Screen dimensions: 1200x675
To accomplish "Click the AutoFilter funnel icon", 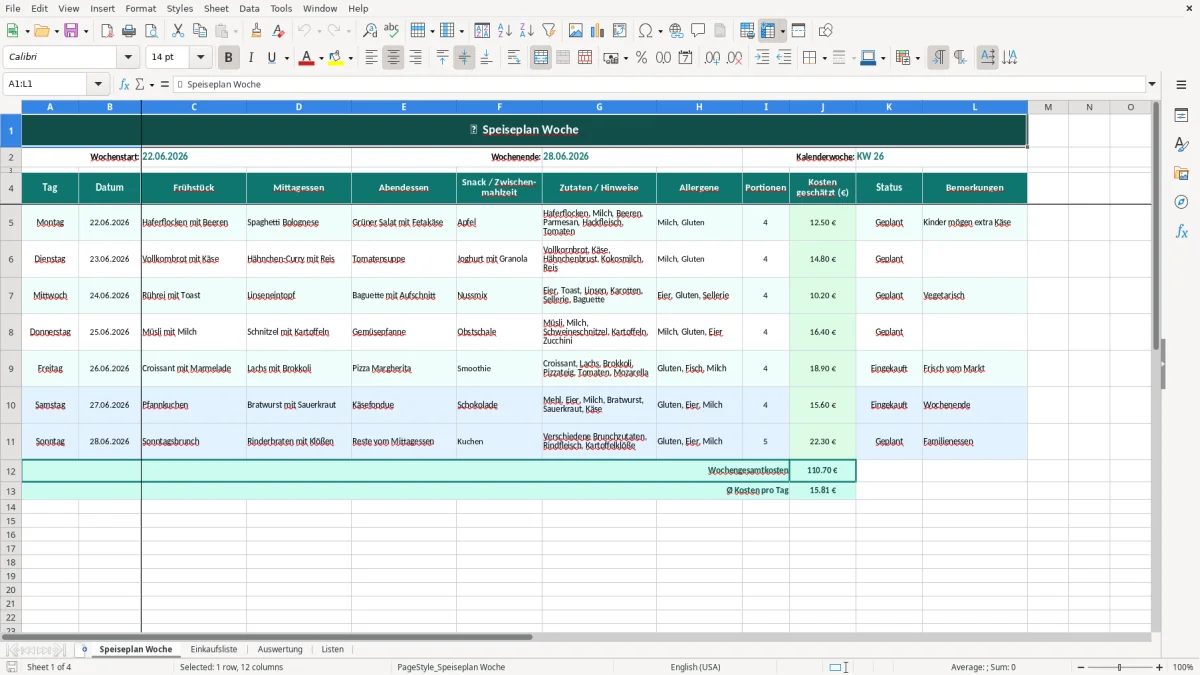I will tap(549, 31).
